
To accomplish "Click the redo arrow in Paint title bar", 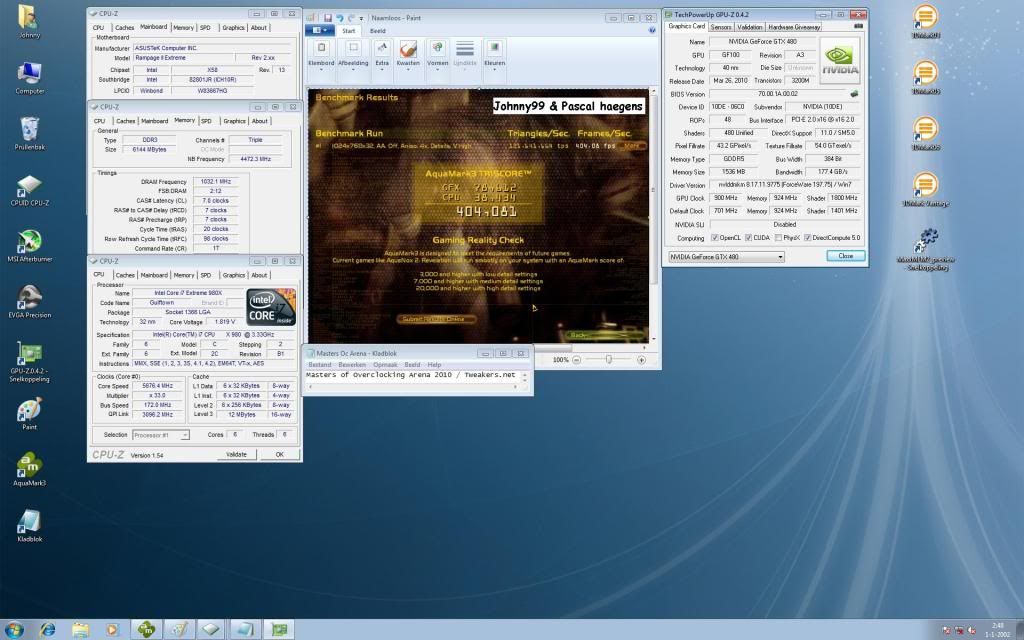I will 351,18.
